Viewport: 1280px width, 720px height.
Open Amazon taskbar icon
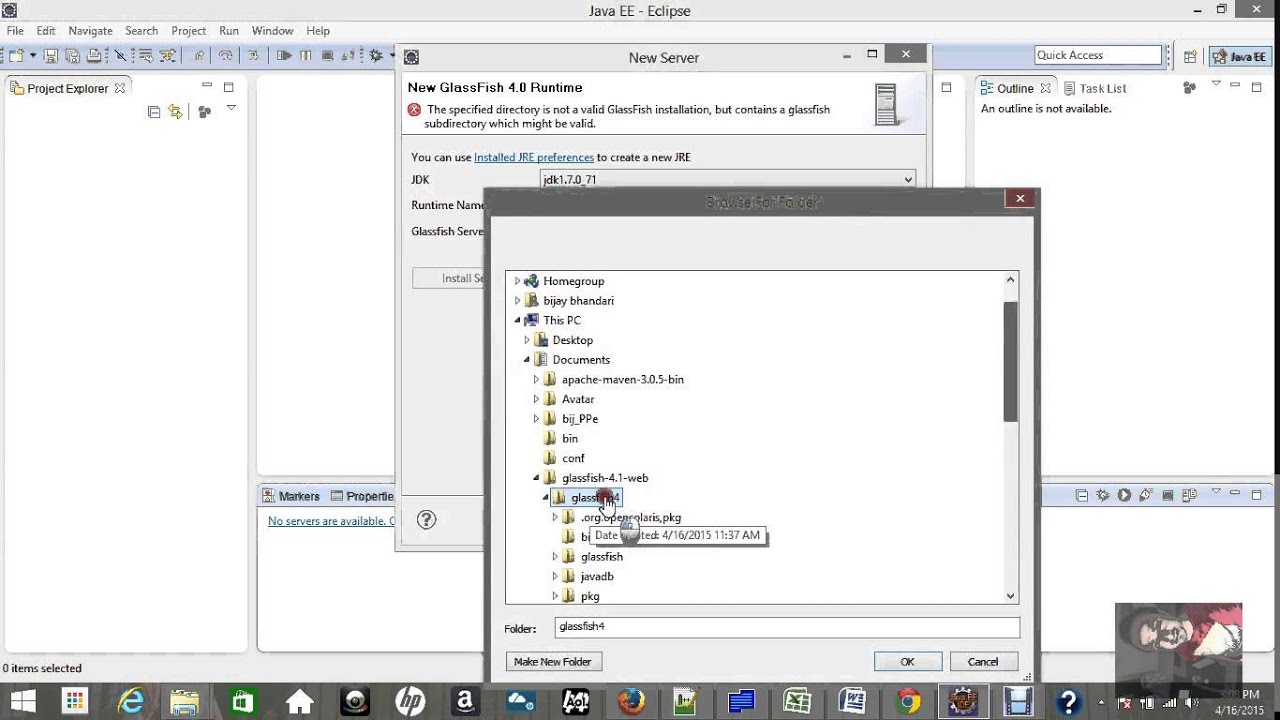point(465,701)
